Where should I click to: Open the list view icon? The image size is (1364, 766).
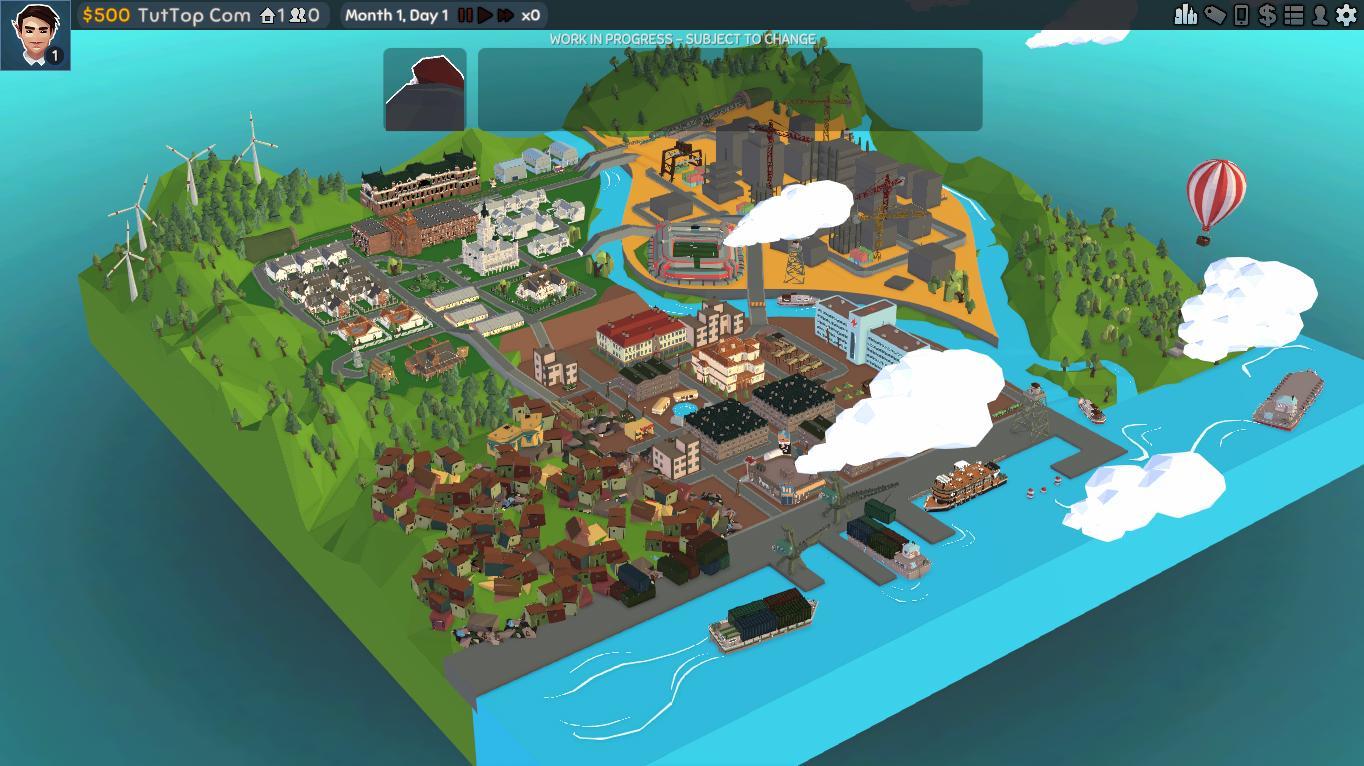click(1294, 15)
